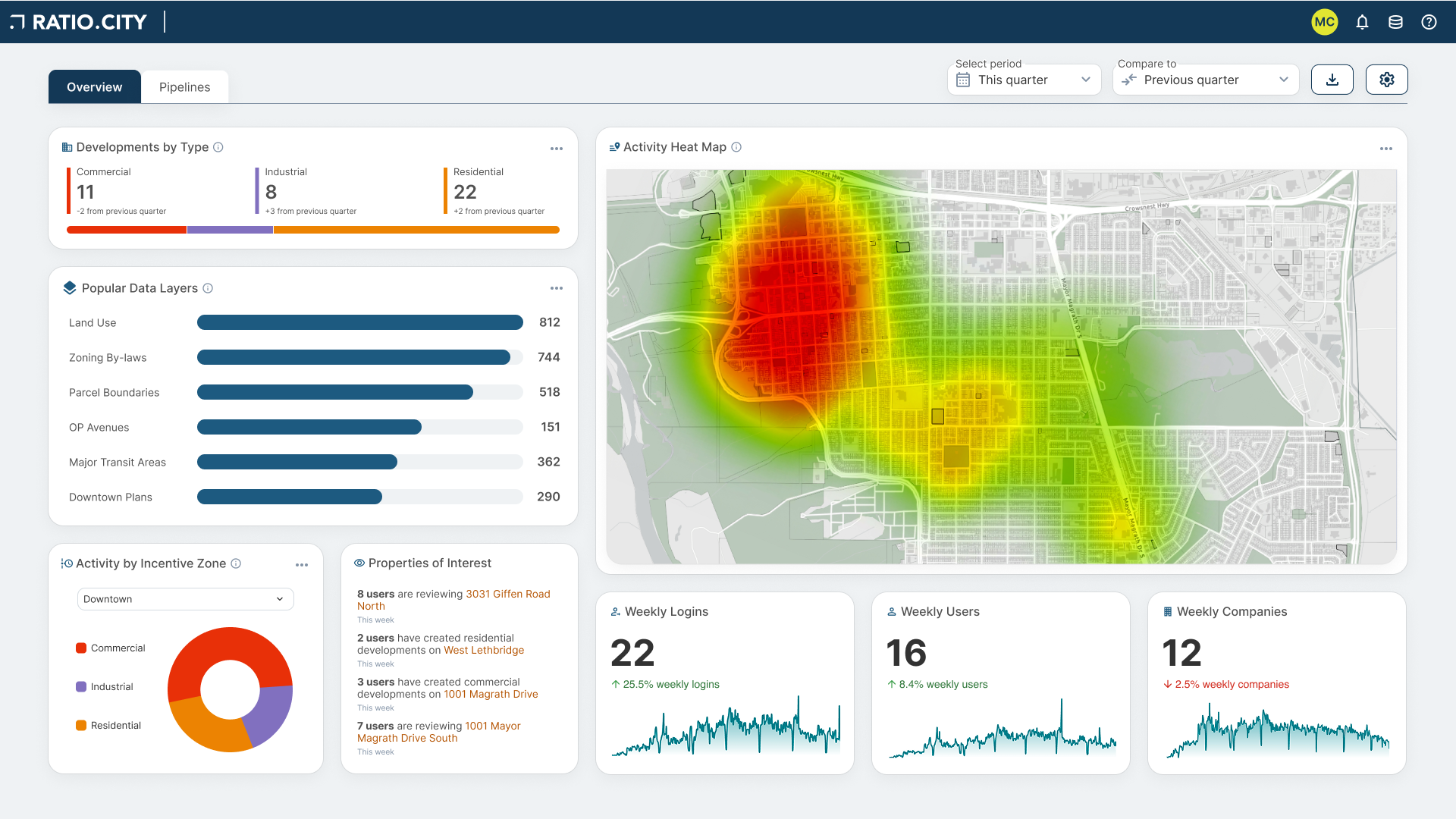Viewport: 1456px width, 819px height.
Task: Click the Weekly Logins sparkline chart
Action: [726, 726]
